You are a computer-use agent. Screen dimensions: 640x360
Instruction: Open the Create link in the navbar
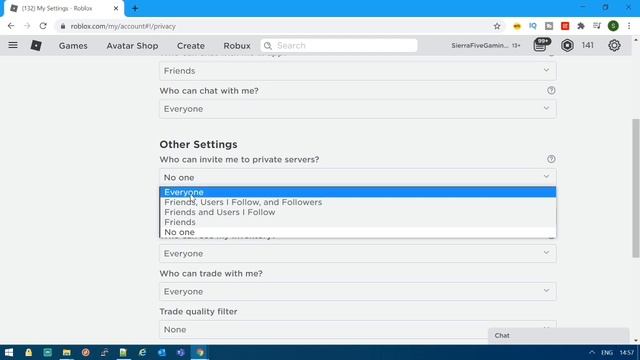(x=191, y=46)
